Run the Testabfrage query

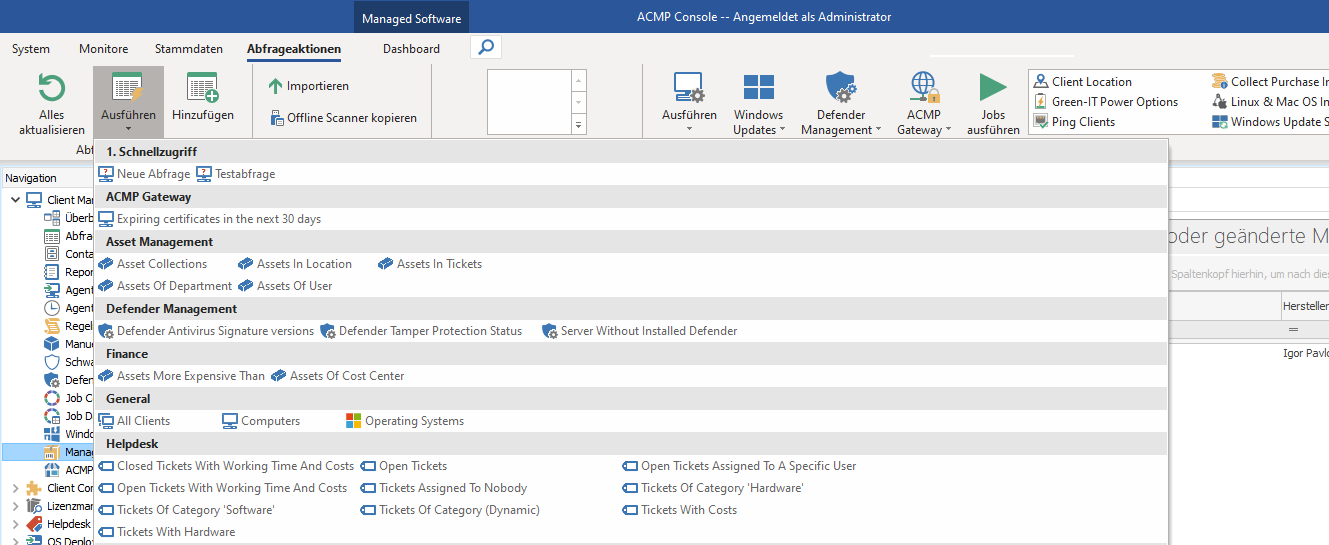236,174
